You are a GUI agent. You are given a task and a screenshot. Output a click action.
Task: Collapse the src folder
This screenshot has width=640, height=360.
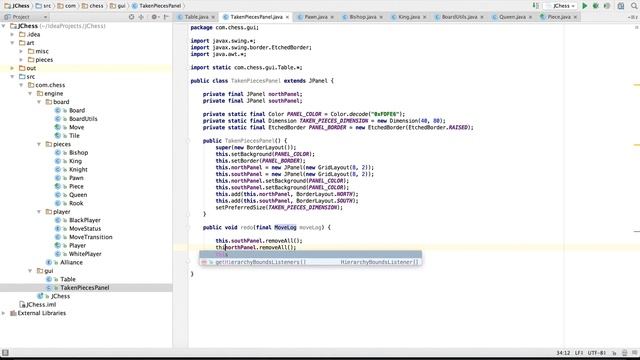coord(13,76)
